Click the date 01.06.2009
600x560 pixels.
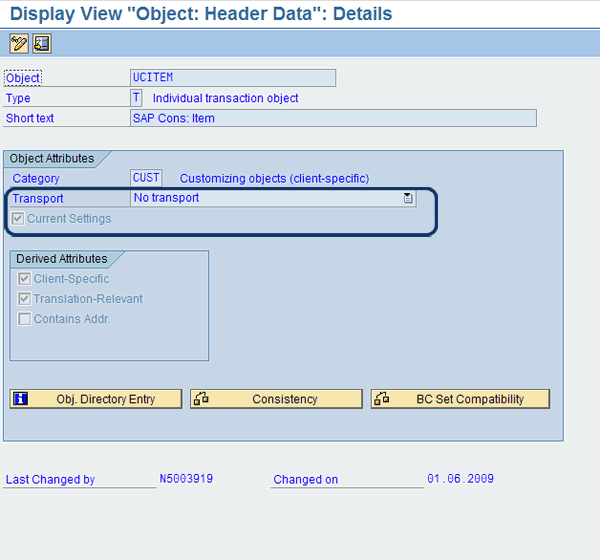[460, 479]
